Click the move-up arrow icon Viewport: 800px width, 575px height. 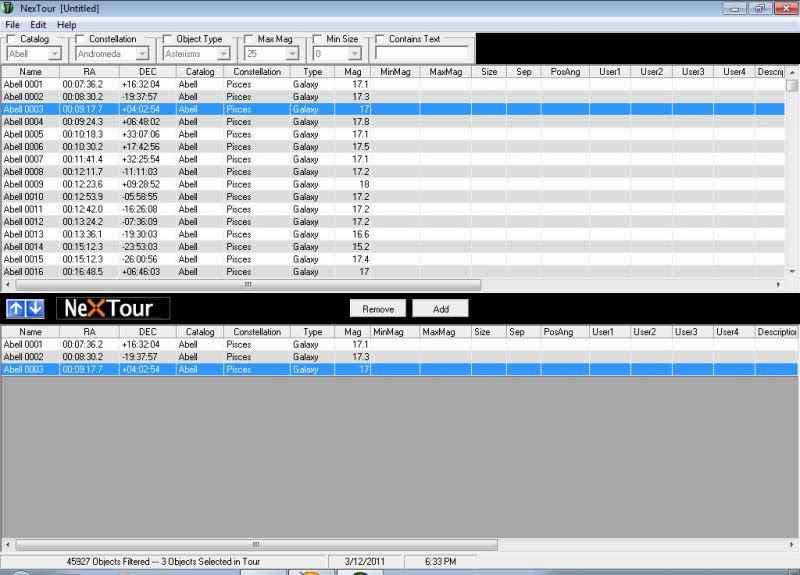[16, 308]
